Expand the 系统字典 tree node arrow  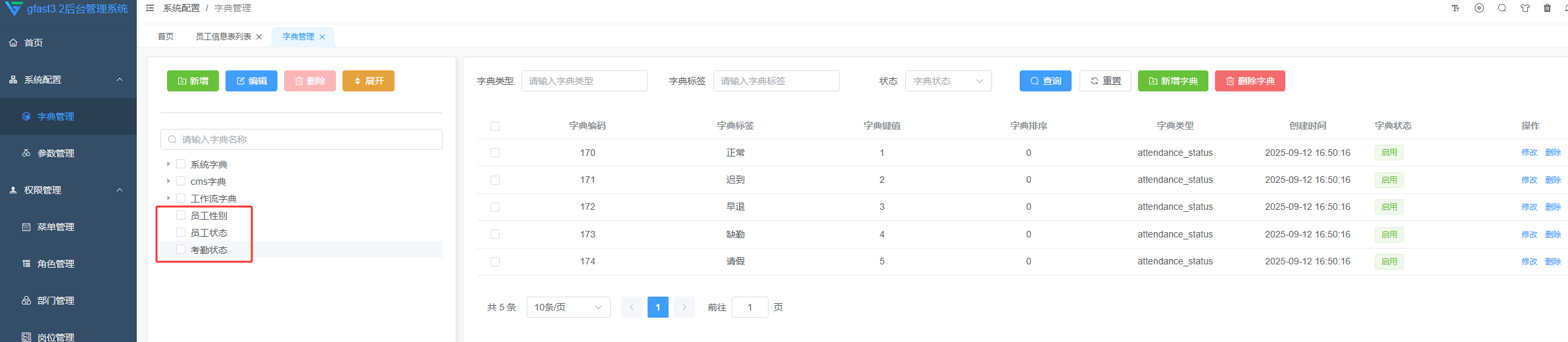(168, 164)
